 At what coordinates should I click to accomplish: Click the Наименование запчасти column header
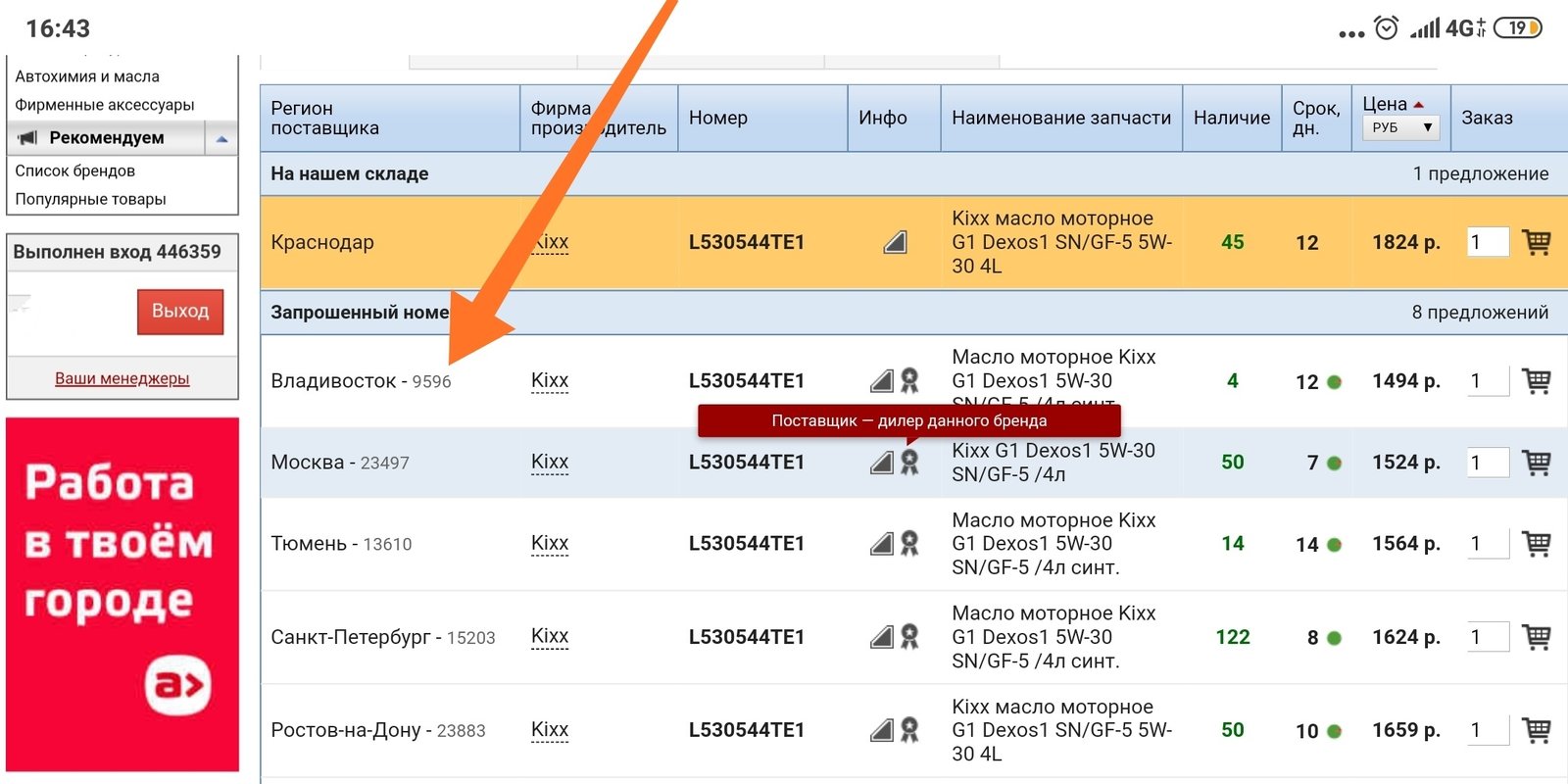[x=1061, y=118]
